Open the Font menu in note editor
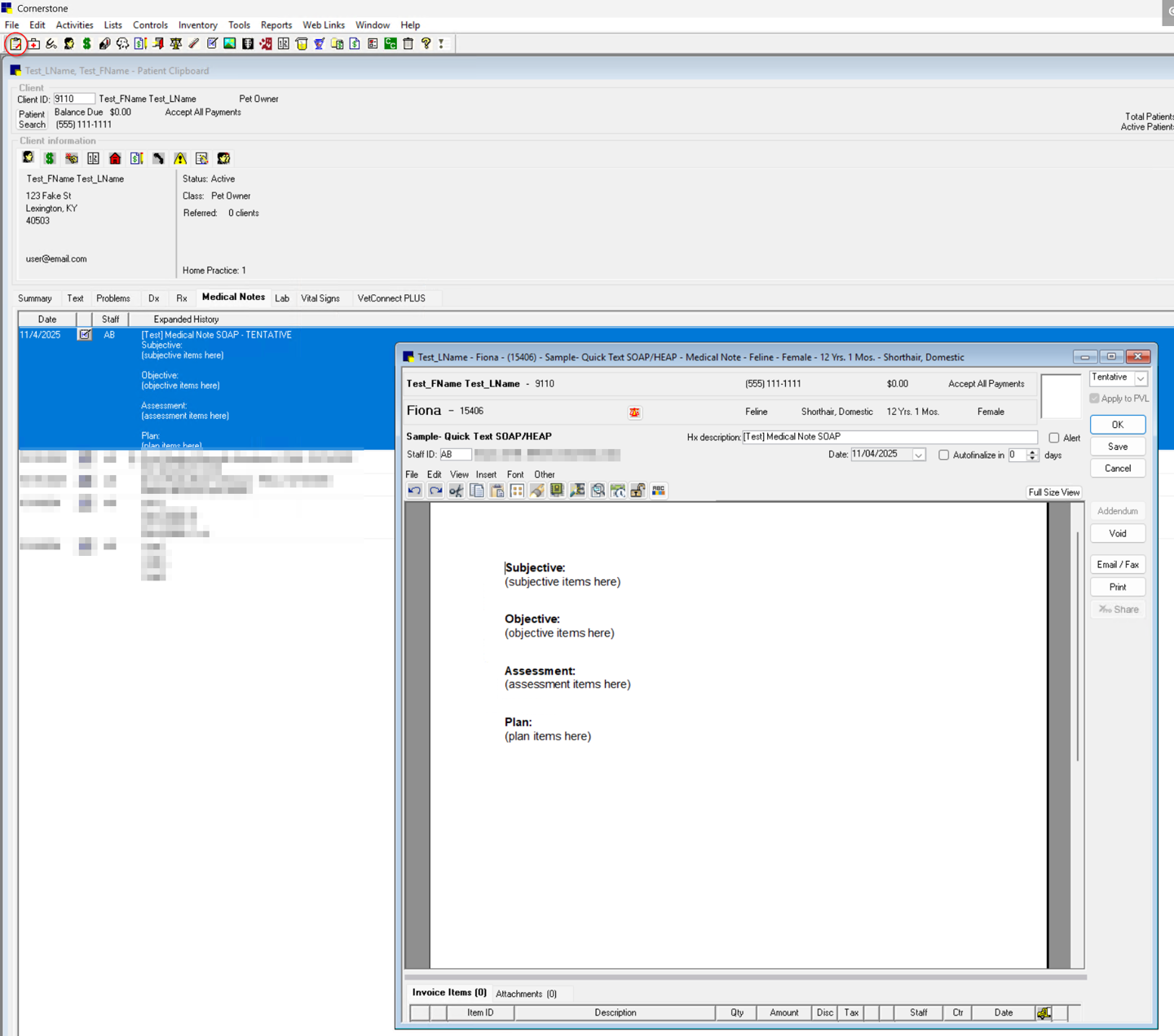Viewport: 1174px width, 1036px height. coord(515,474)
